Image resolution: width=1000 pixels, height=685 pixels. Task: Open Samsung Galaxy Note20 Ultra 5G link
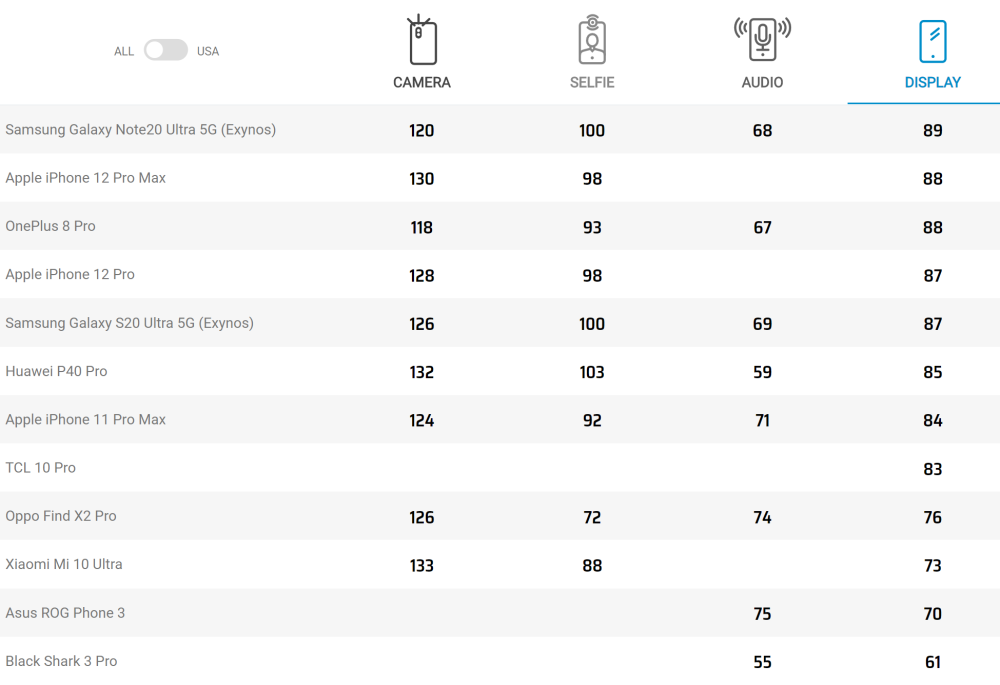point(141,130)
